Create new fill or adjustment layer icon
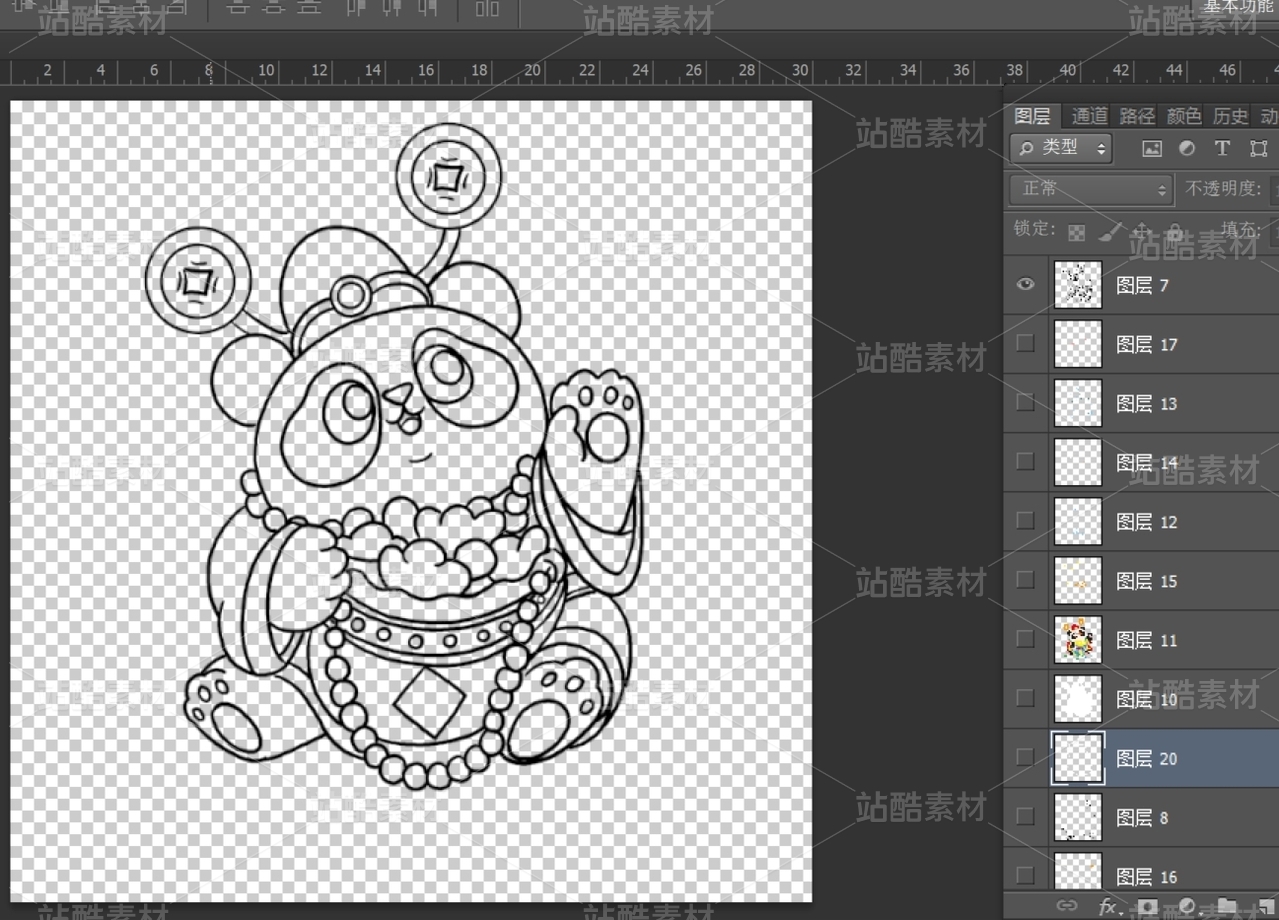 click(1187, 906)
